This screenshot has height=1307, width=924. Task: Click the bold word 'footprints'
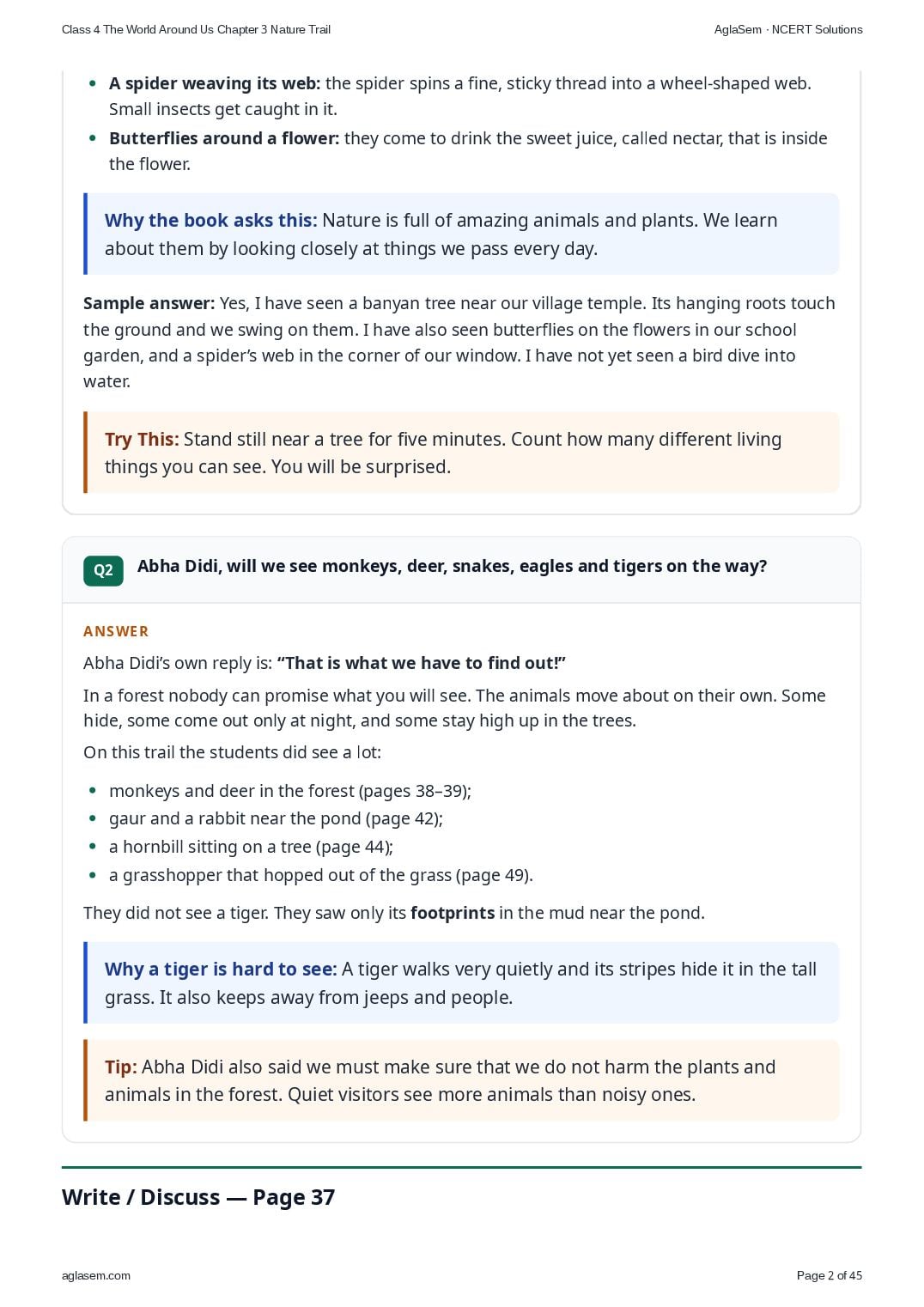[453, 913]
